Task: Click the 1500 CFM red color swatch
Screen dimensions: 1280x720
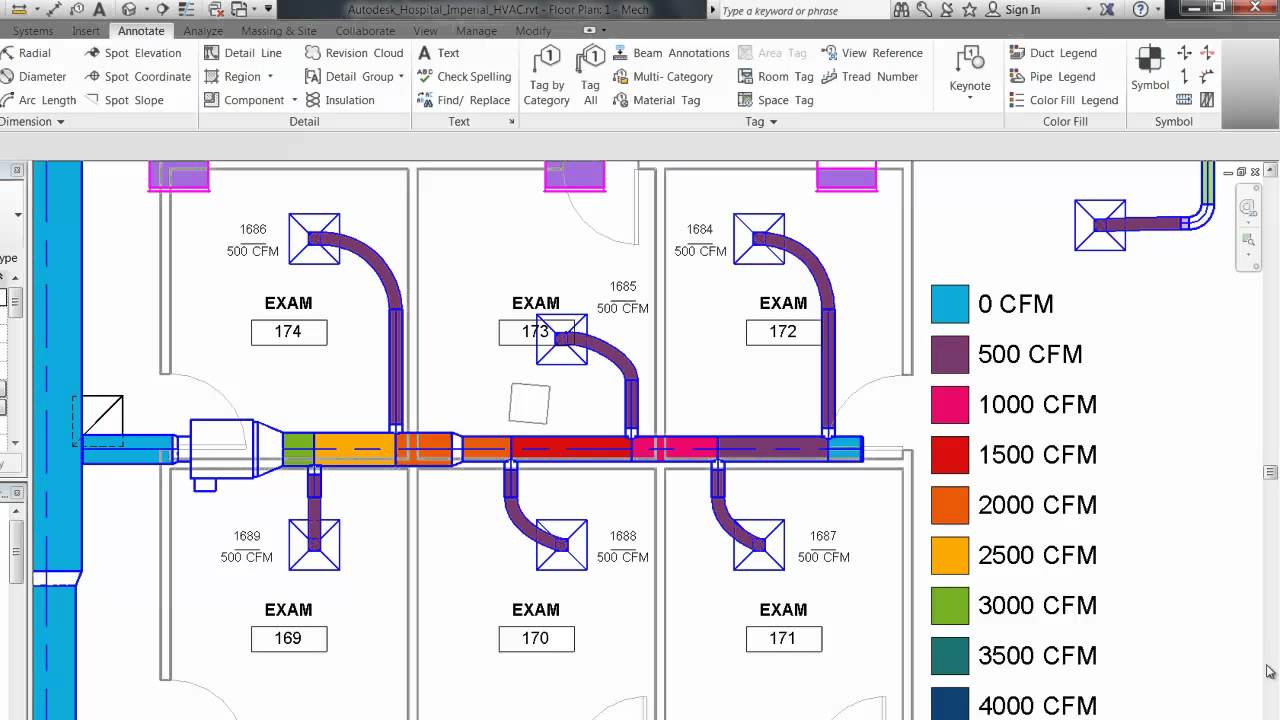Action: coord(949,455)
